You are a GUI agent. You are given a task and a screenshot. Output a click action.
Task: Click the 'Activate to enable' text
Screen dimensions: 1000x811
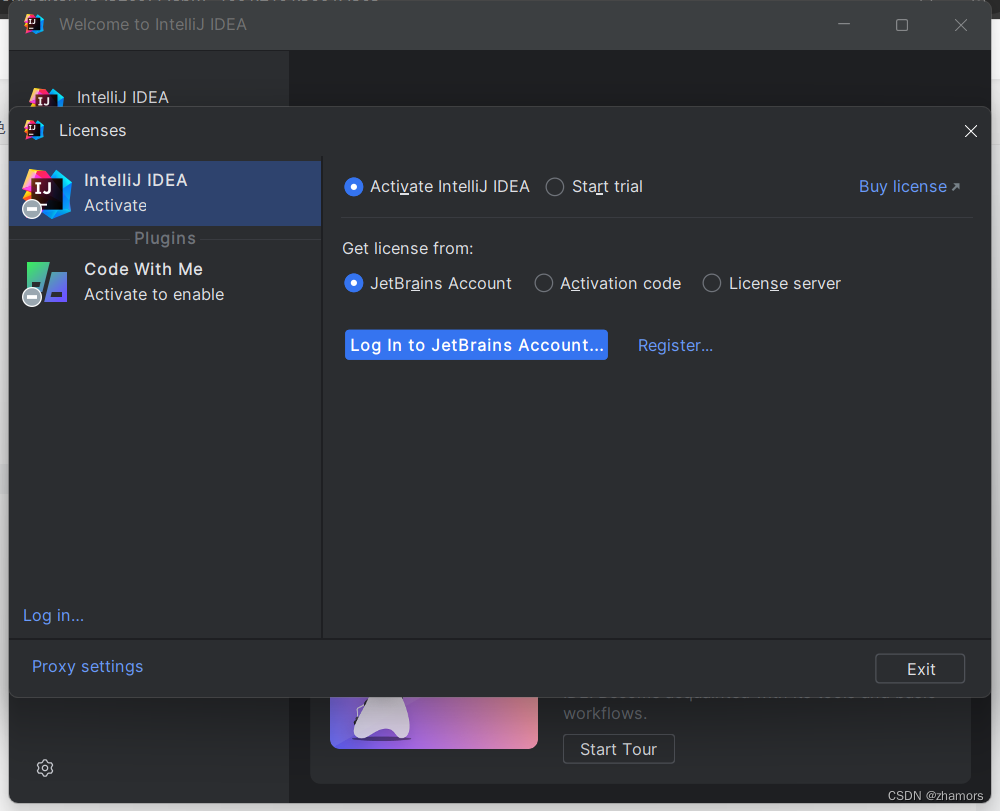click(x=154, y=295)
